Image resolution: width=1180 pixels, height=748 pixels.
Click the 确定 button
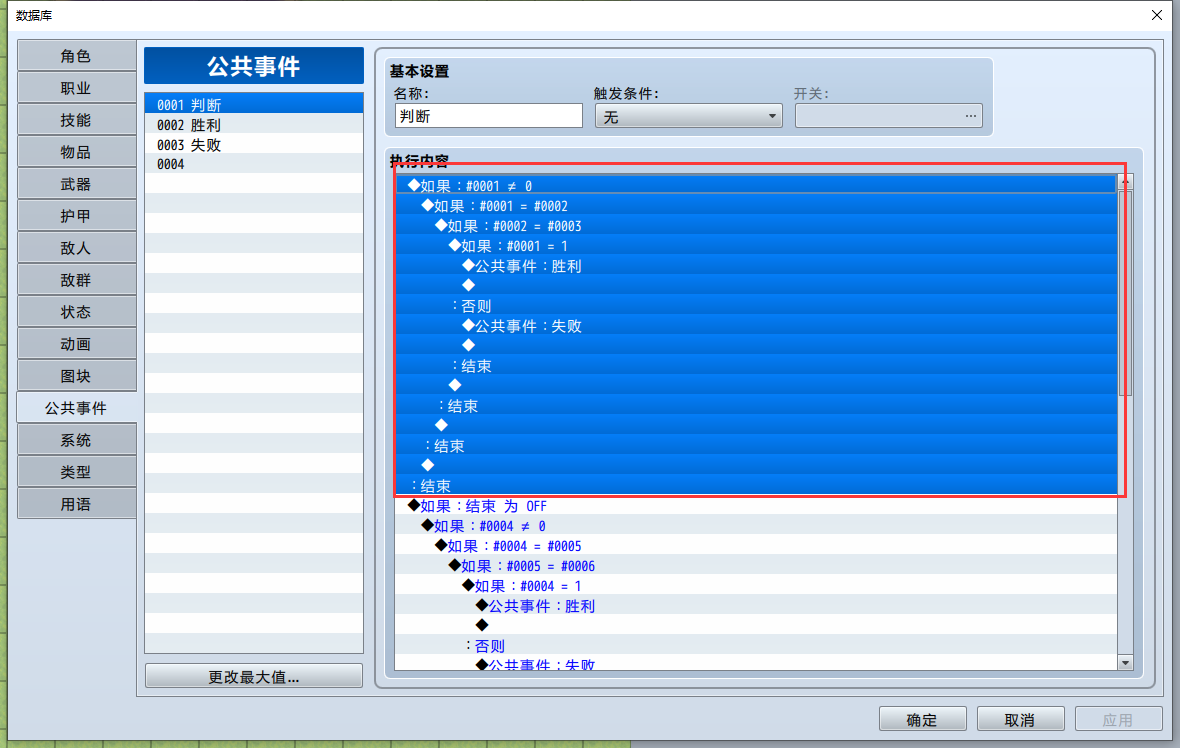923,719
